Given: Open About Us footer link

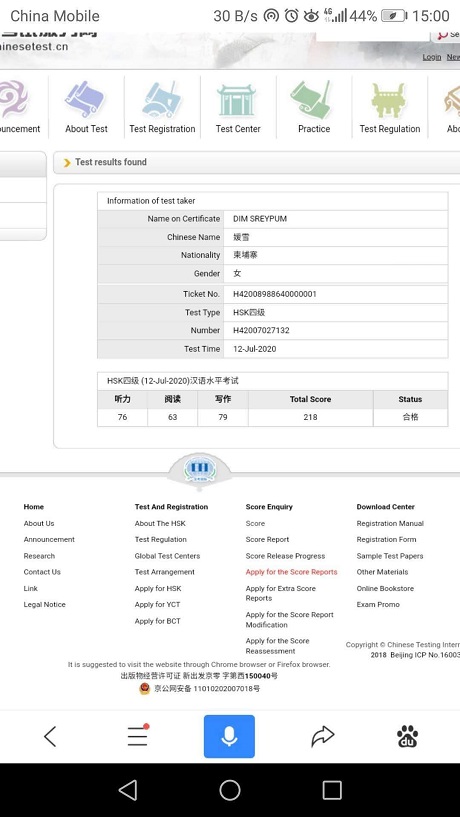Looking at the screenshot, I should point(39,523).
